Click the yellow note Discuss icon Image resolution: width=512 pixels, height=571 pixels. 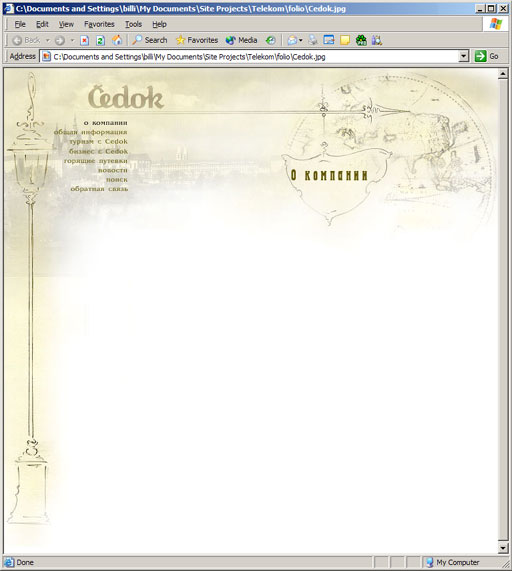pyautogui.click(x=345, y=40)
